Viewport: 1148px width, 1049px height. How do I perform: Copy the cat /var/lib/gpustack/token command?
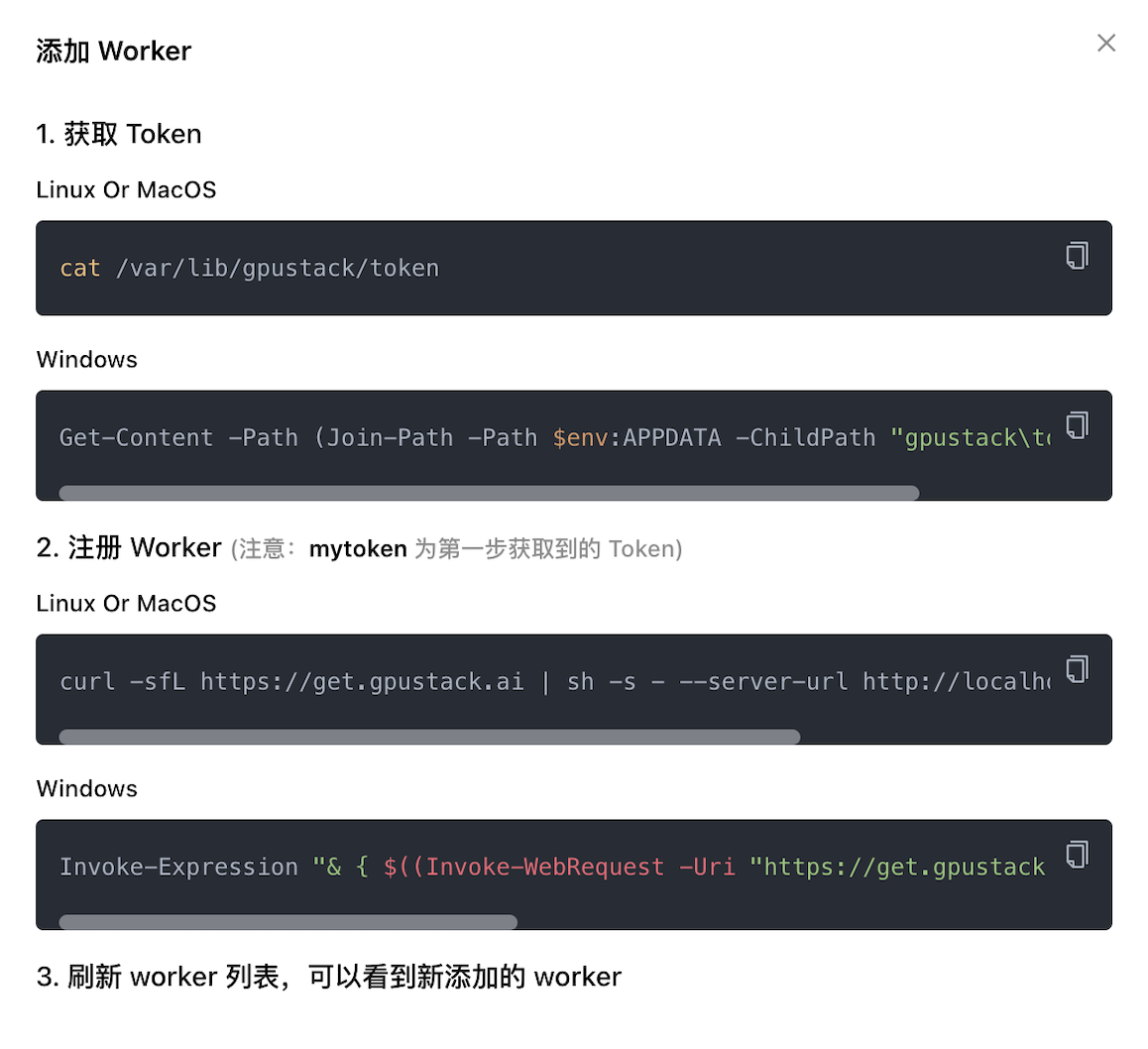click(x=1077, y=256)
